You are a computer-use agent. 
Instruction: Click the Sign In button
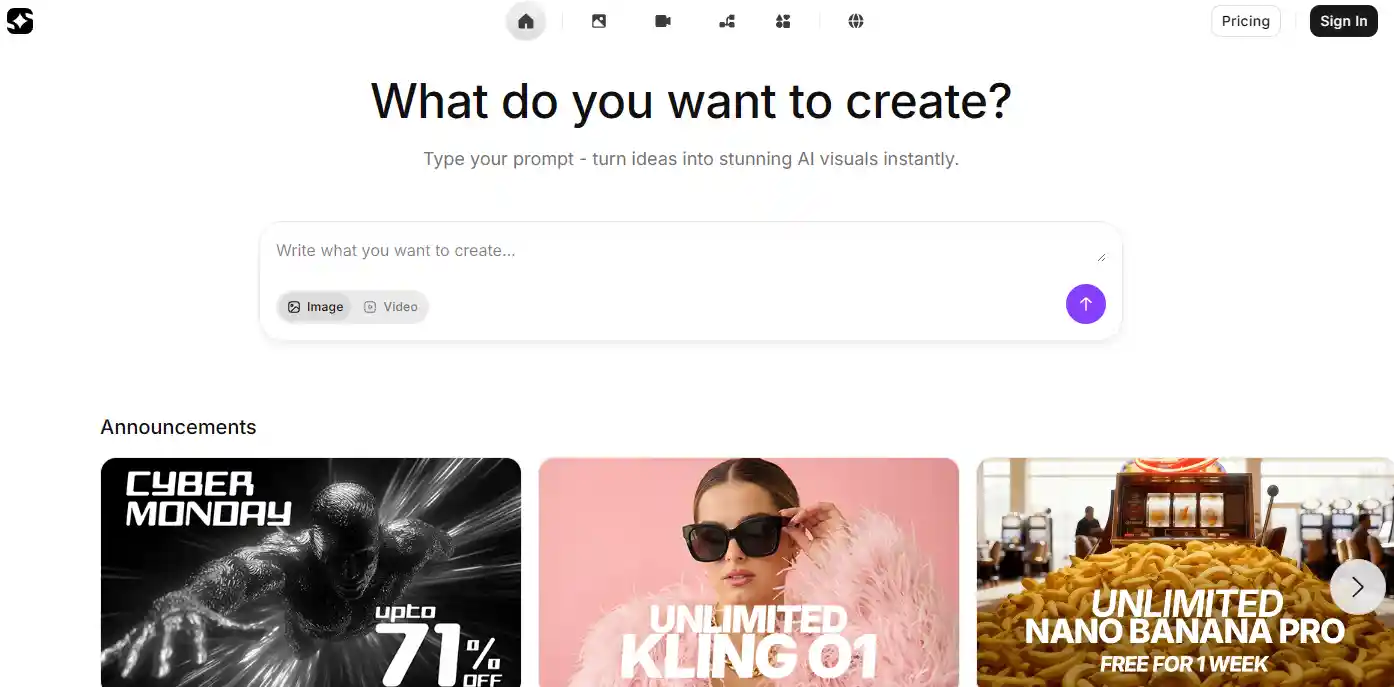tap(1343, 20)
